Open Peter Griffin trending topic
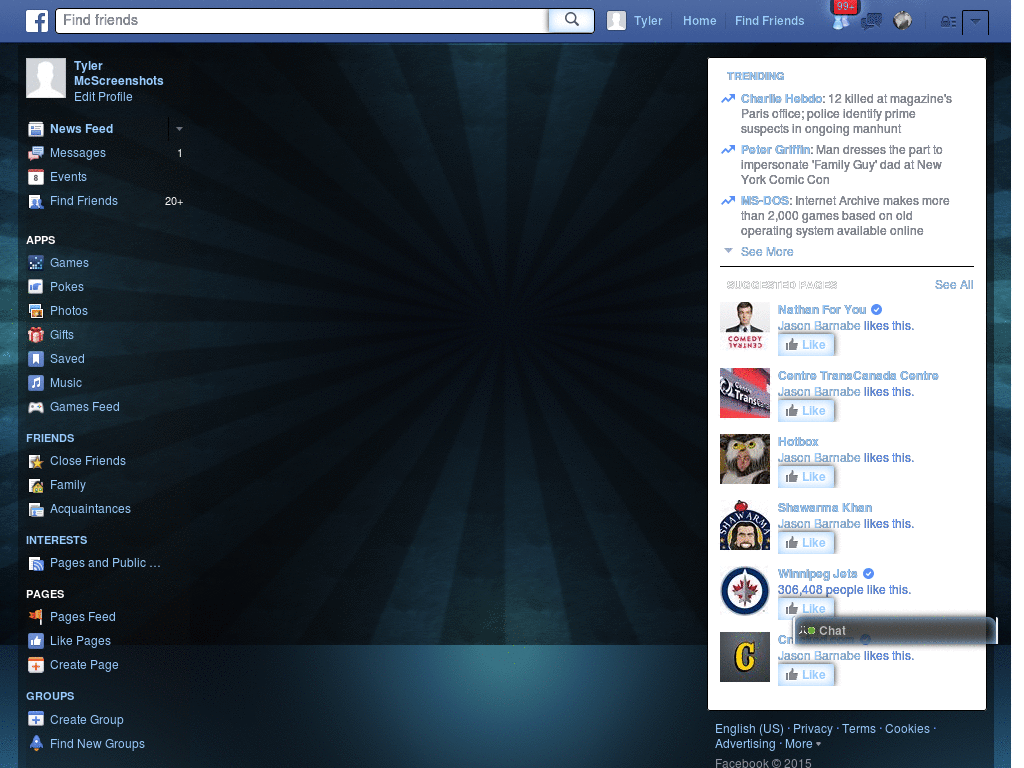This screenshot has width=1024, height=768. point(775,150)
